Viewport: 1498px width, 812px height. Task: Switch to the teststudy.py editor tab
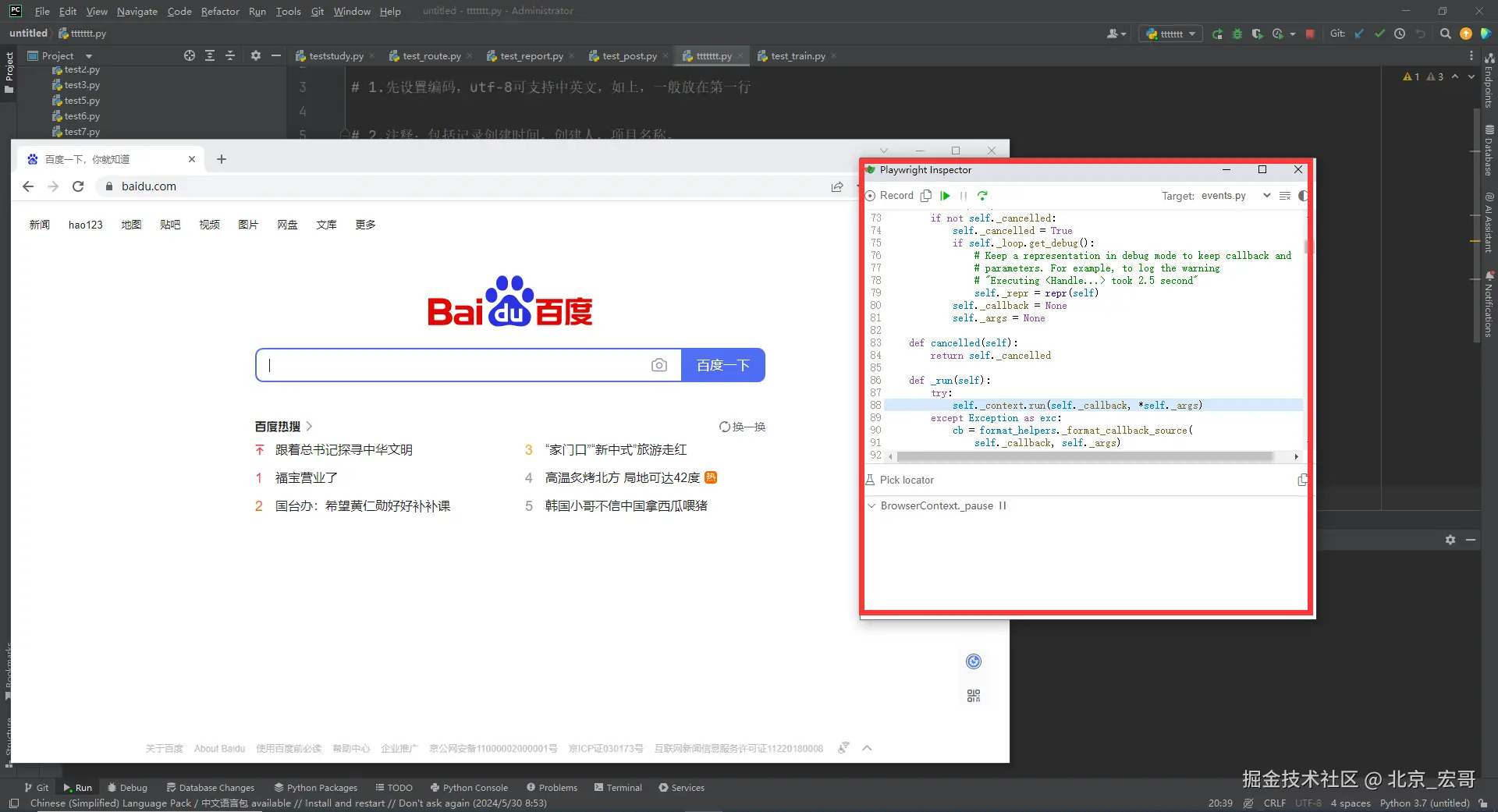(x=335, y=56)
